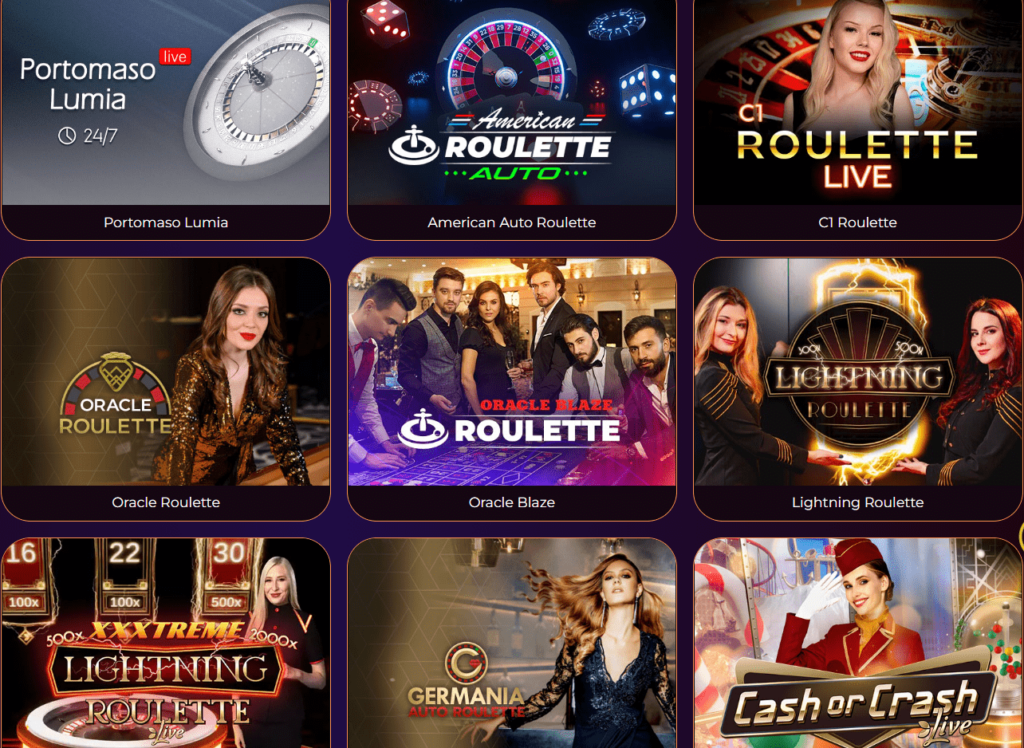Click the 24/7 clock icon on Portomaso card

[x=67, y=135]
